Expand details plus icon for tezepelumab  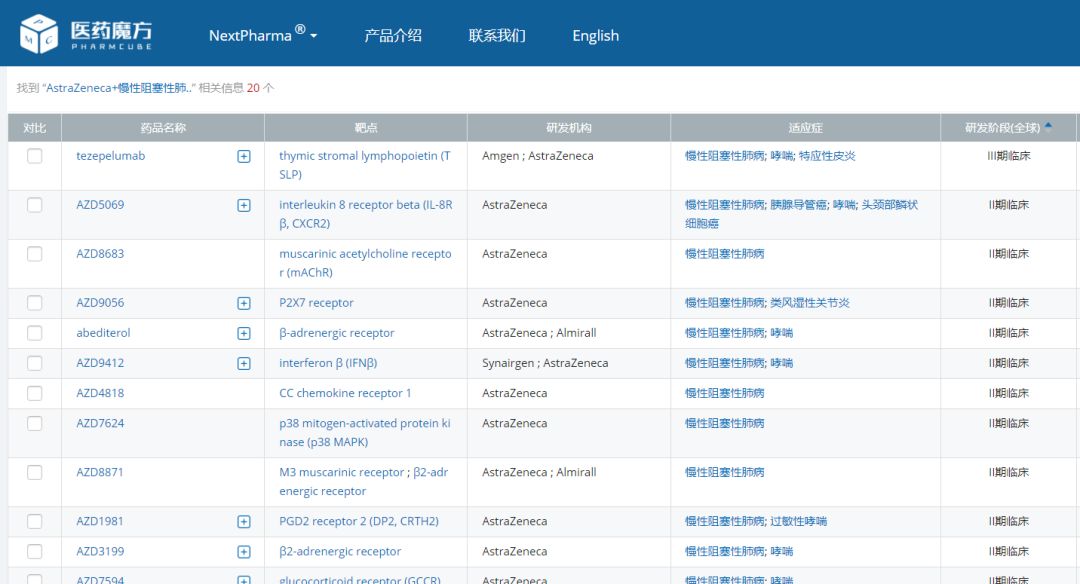coord(244,156)
